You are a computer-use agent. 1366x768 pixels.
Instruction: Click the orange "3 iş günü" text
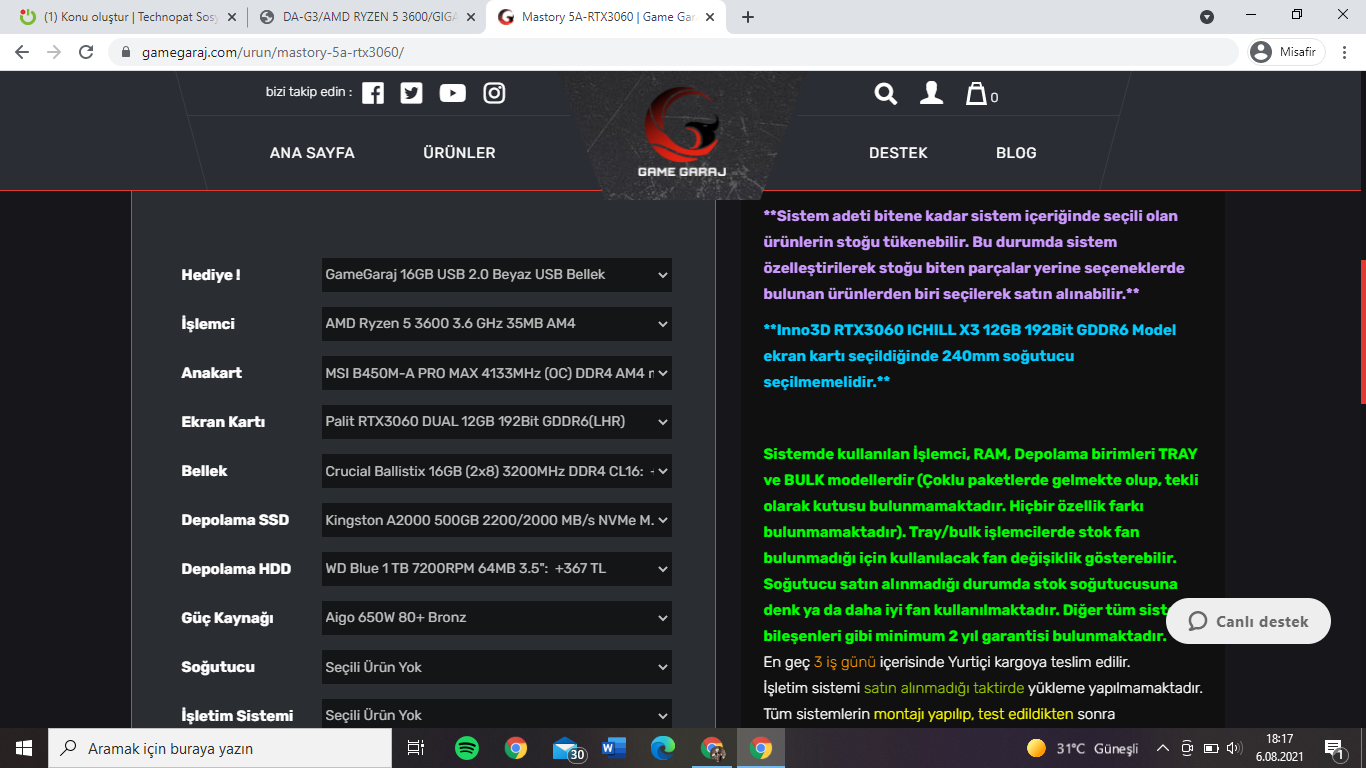845,662
